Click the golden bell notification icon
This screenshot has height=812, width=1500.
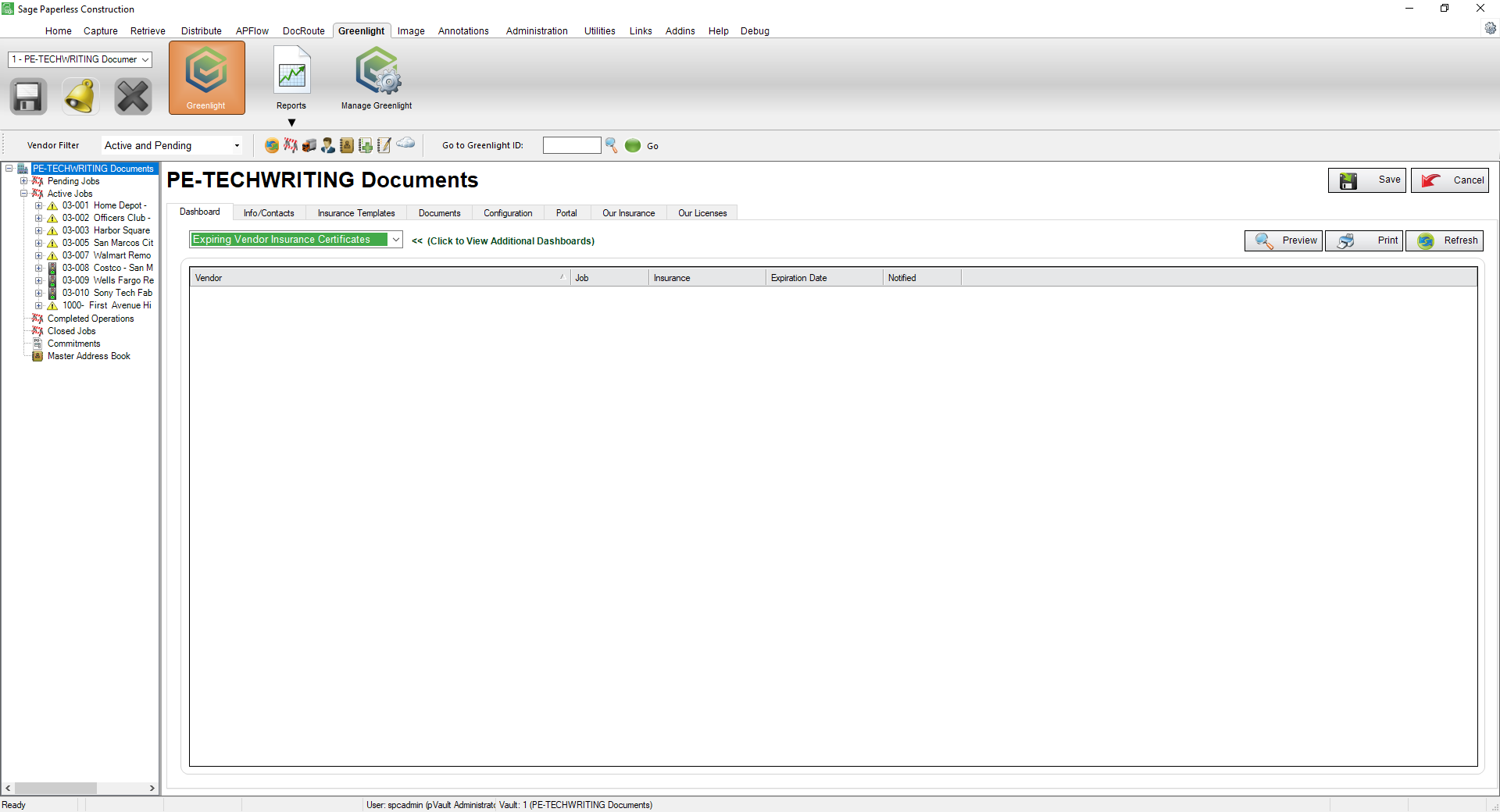[80, 97]
